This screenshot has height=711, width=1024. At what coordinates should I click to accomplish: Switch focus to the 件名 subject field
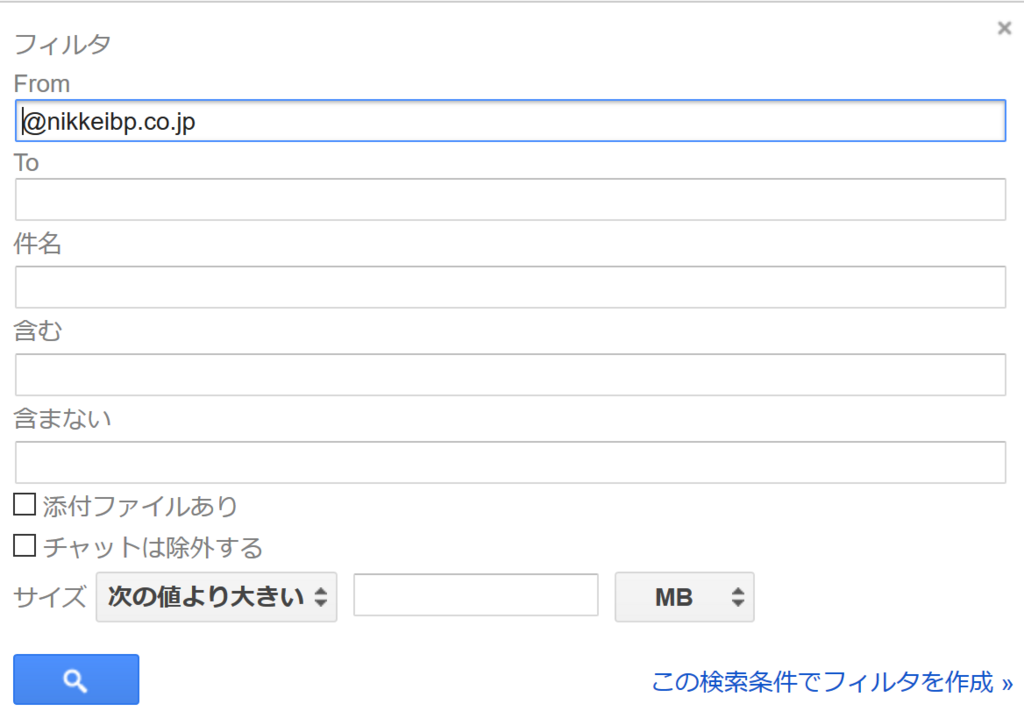click(510, 287)
